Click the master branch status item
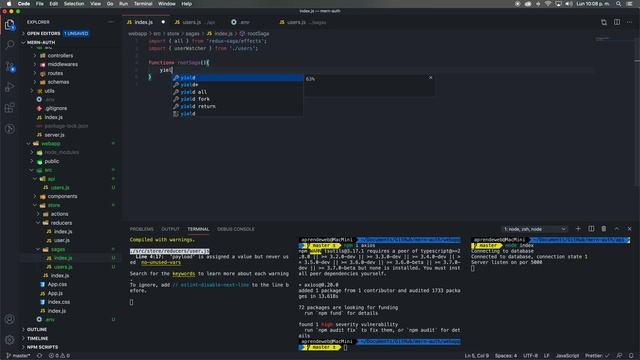This screenshot has width=640, height=360. [18, 356]
